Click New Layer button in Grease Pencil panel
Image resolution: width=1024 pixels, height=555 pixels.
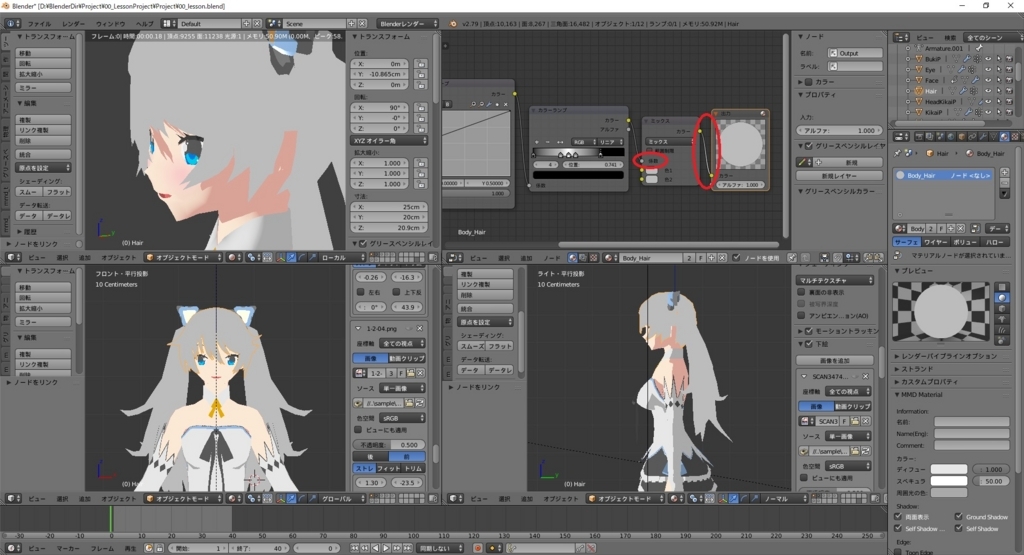pyautogui.click(x=839, y=176)
